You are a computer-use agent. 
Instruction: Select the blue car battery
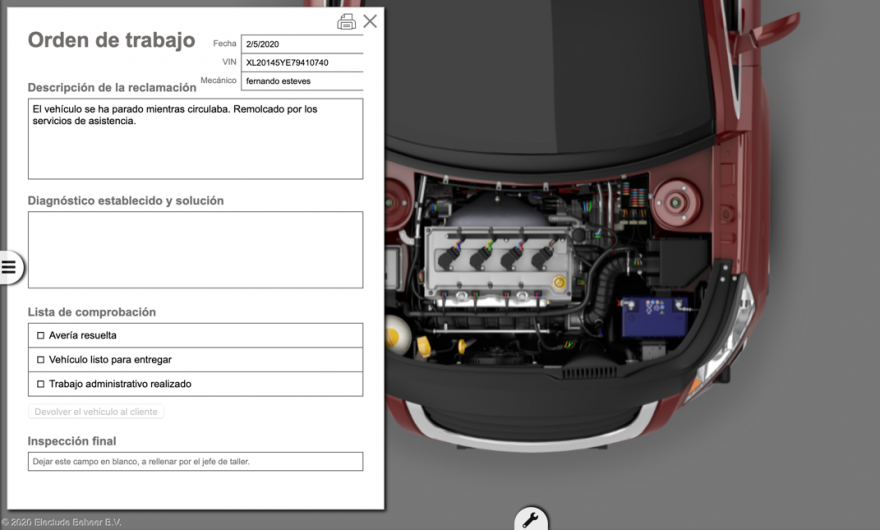point(655,317)
